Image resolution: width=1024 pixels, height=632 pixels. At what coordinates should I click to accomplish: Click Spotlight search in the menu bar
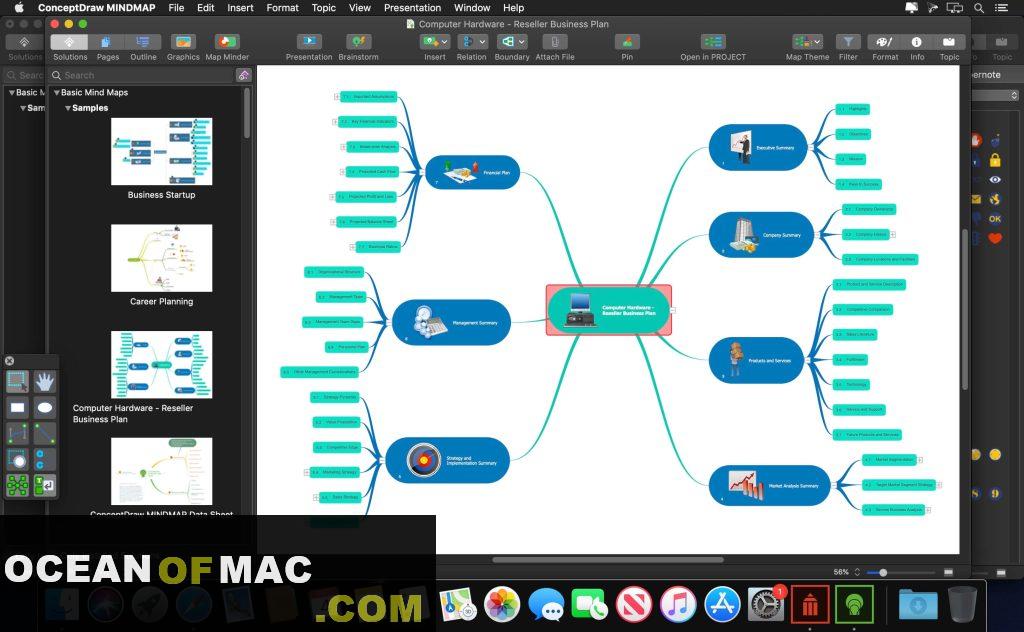click(x=979, y=8)
